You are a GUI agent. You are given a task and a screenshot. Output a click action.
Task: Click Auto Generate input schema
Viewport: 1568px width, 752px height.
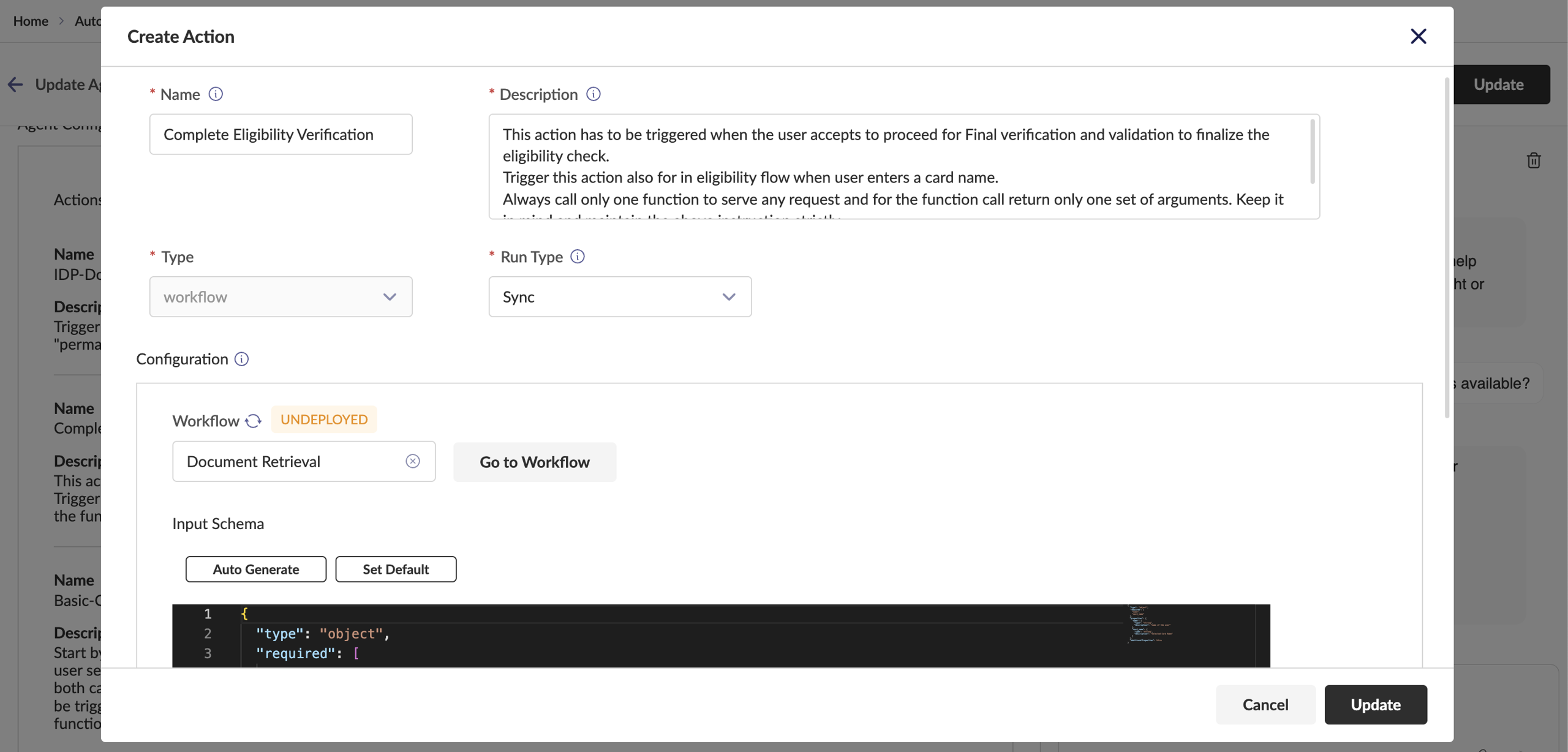click(255, 569)
